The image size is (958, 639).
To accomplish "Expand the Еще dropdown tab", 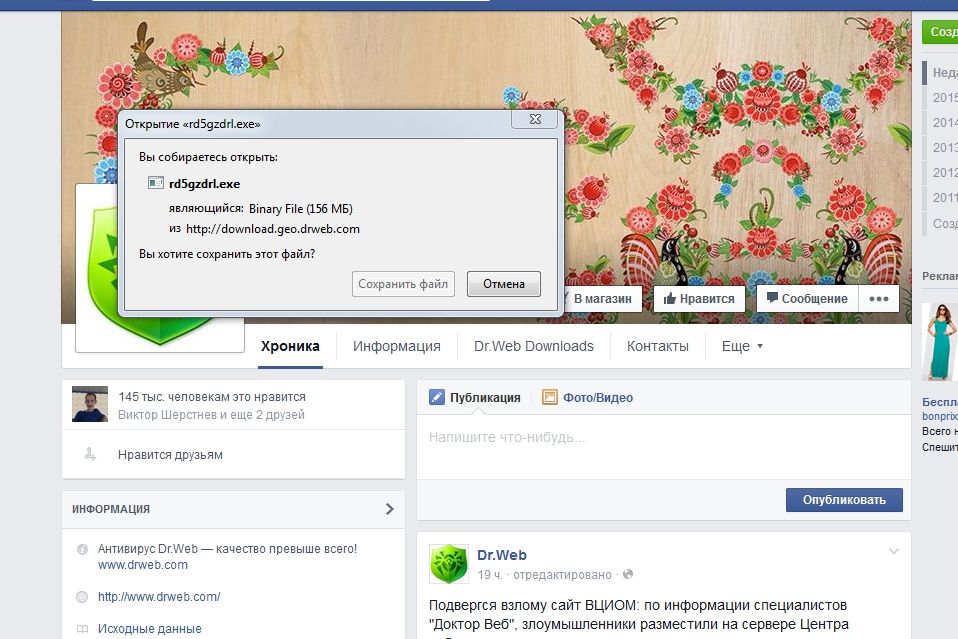I will 742,346.
